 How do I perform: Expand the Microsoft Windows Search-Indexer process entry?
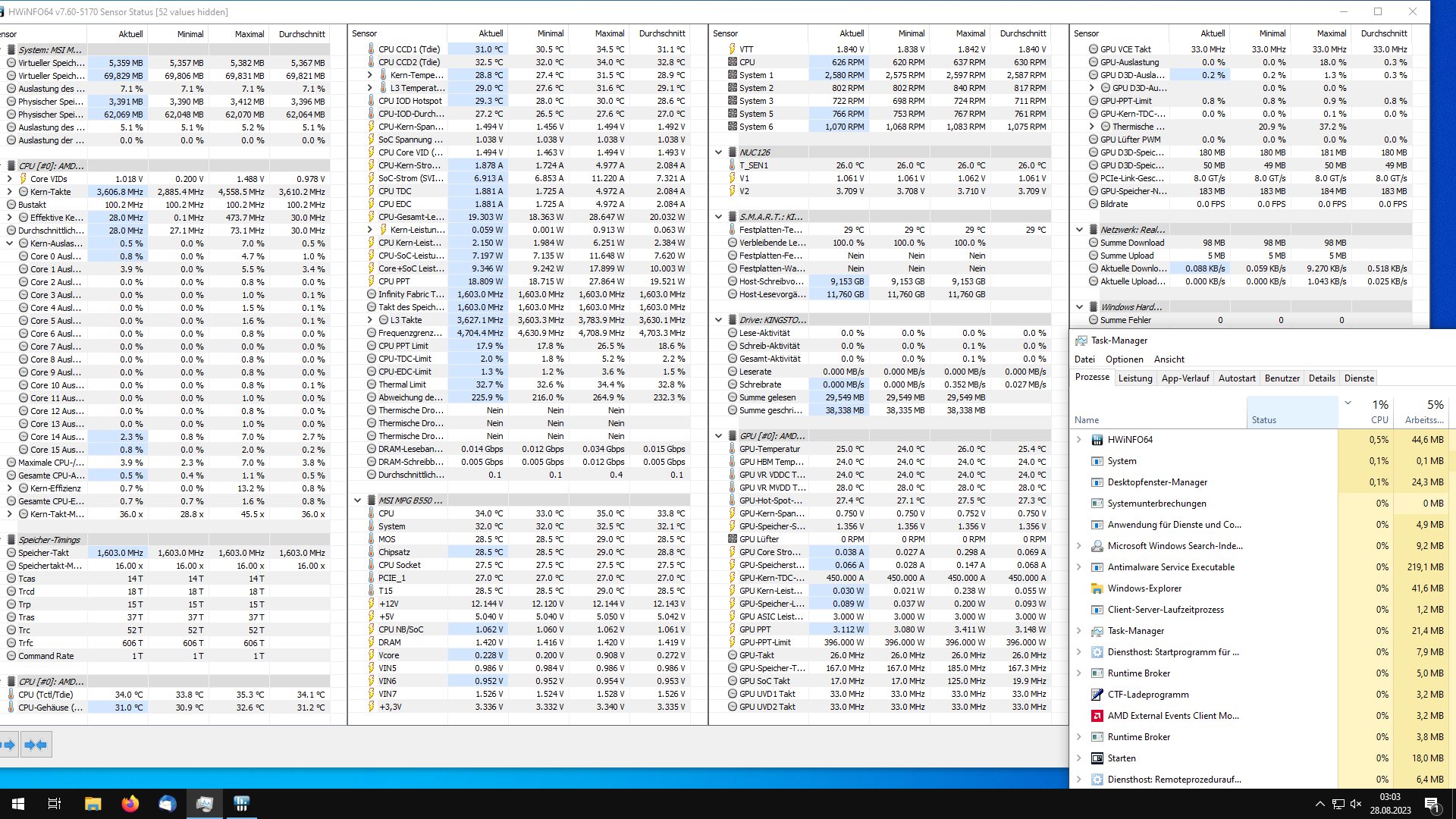tap(1080, 545)
